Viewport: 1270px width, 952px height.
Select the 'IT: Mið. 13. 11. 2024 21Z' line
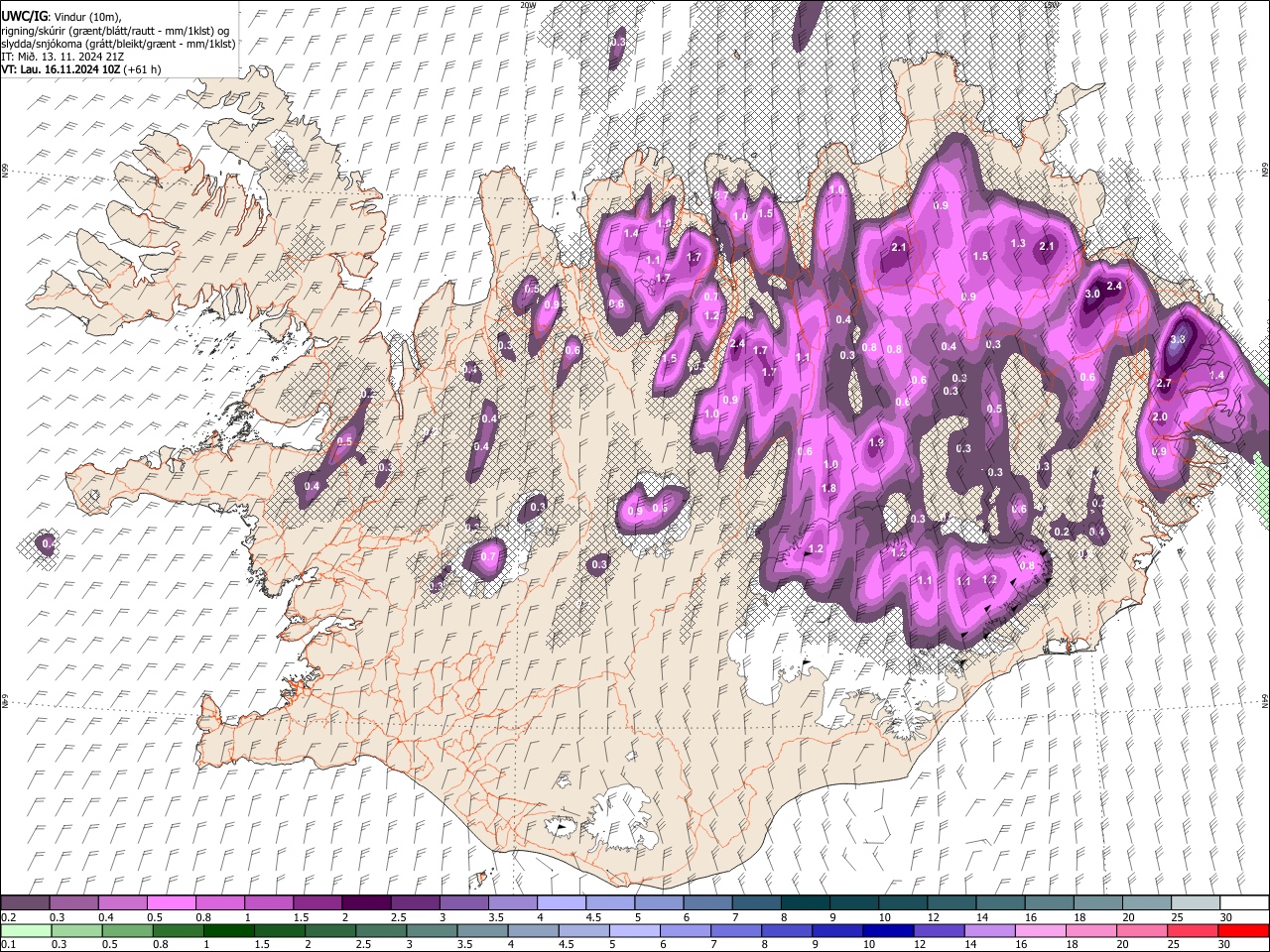[x=63, y=57]
